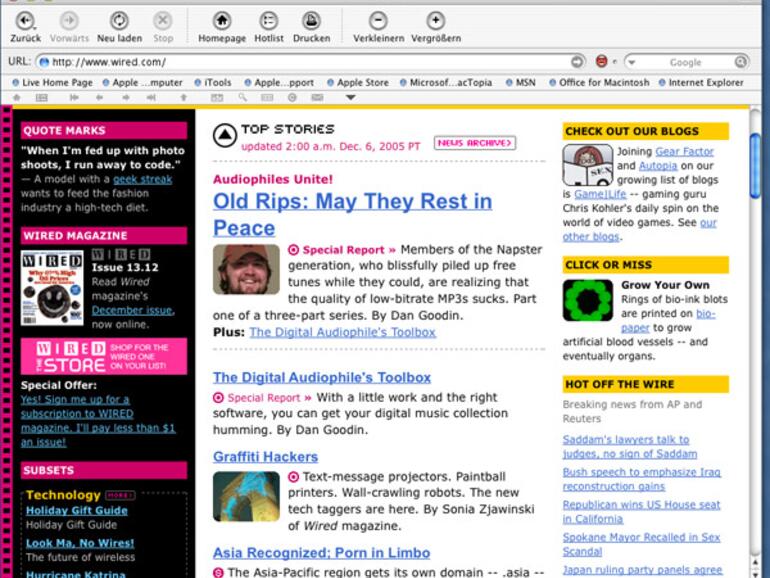This screenshot has width=770, height=578.
Task: Click the go arrow at URL field end
Action: point(577,62)
